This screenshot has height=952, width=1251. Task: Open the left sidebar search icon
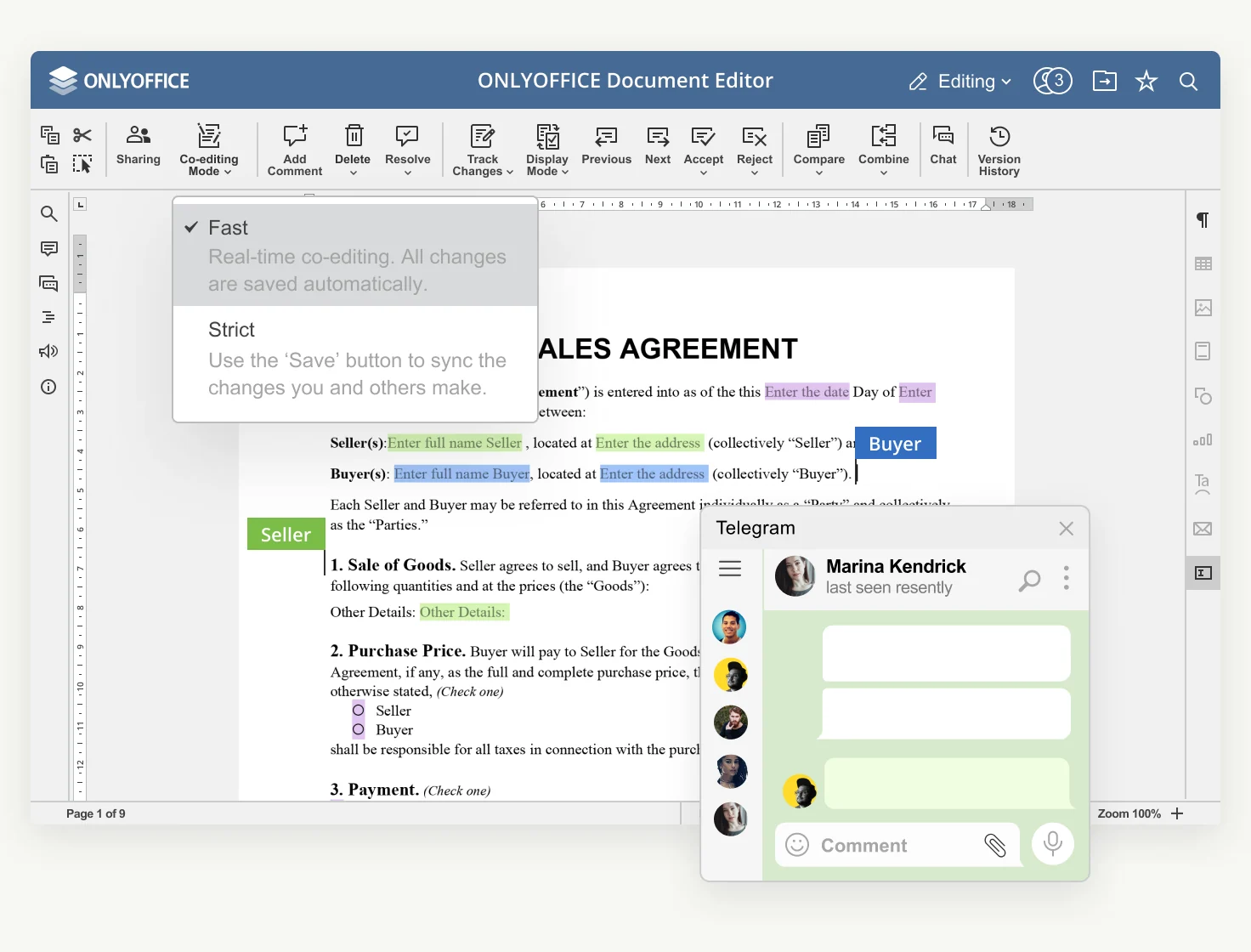(49, 213)
